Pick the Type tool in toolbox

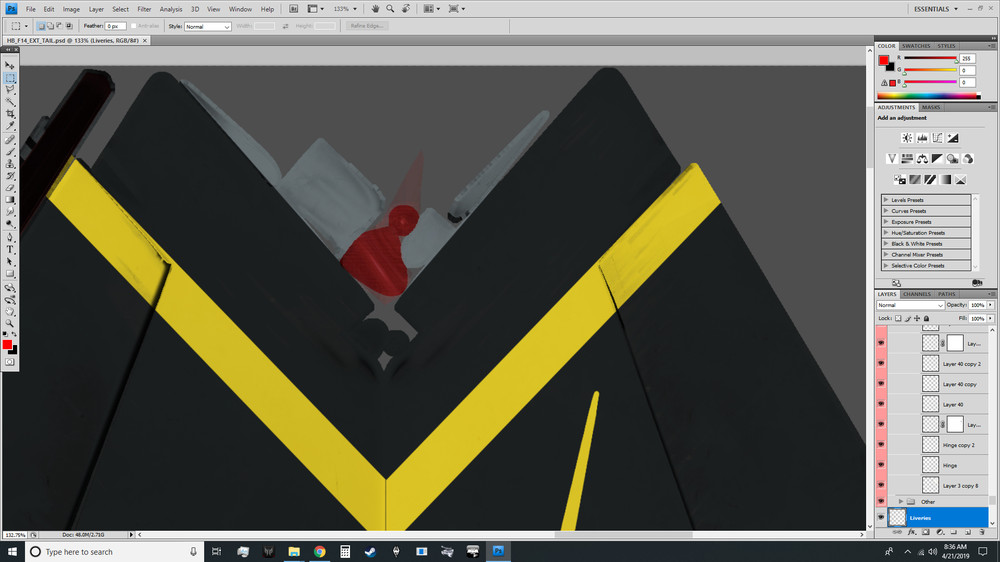10,249
